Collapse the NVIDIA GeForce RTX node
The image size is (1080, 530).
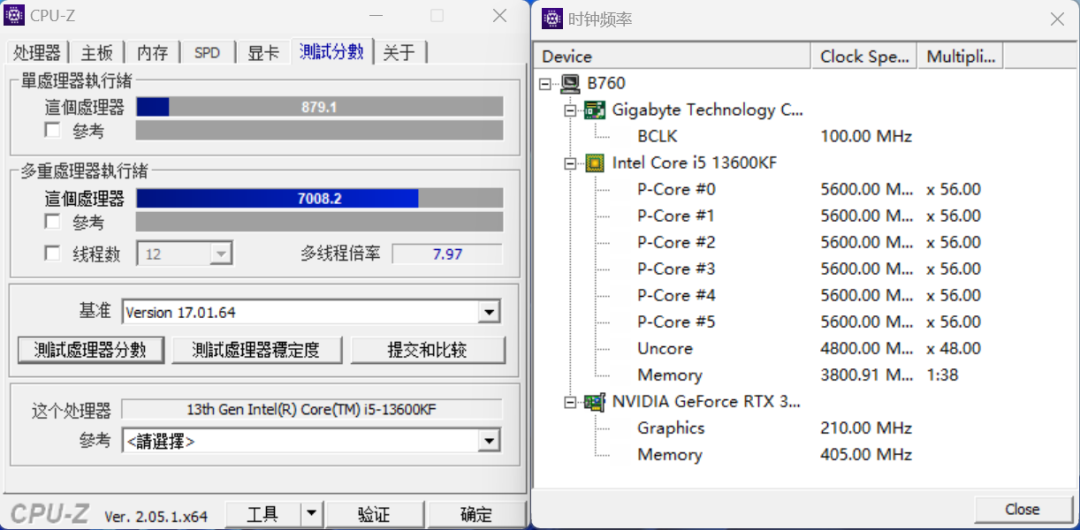570,402
